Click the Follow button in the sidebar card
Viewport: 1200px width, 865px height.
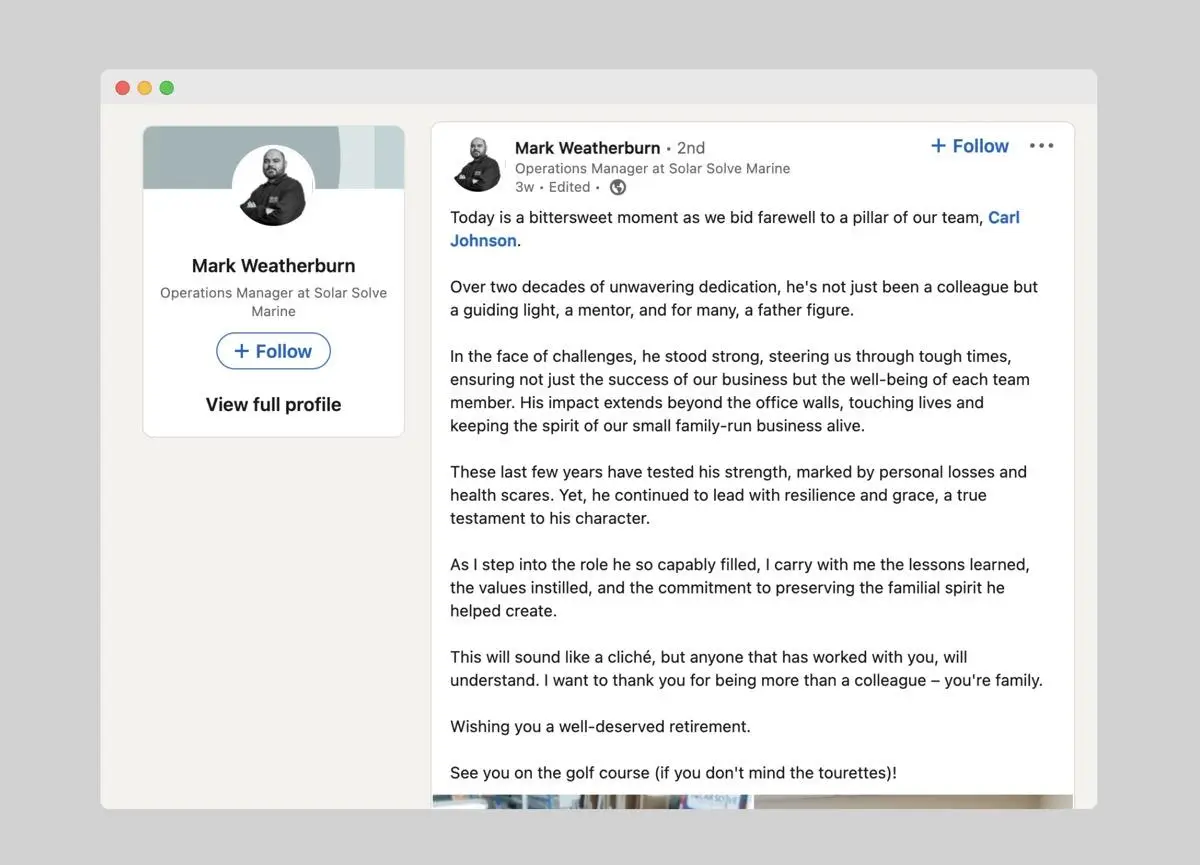273,351
